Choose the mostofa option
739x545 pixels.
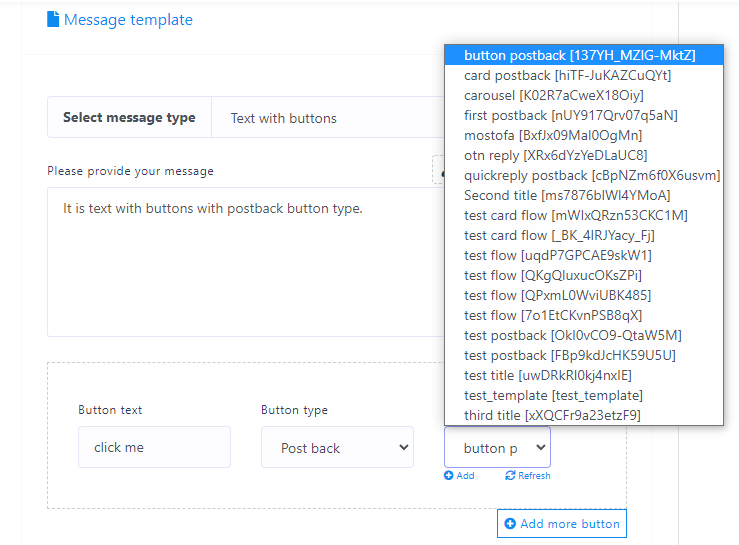tap(553, 135)
